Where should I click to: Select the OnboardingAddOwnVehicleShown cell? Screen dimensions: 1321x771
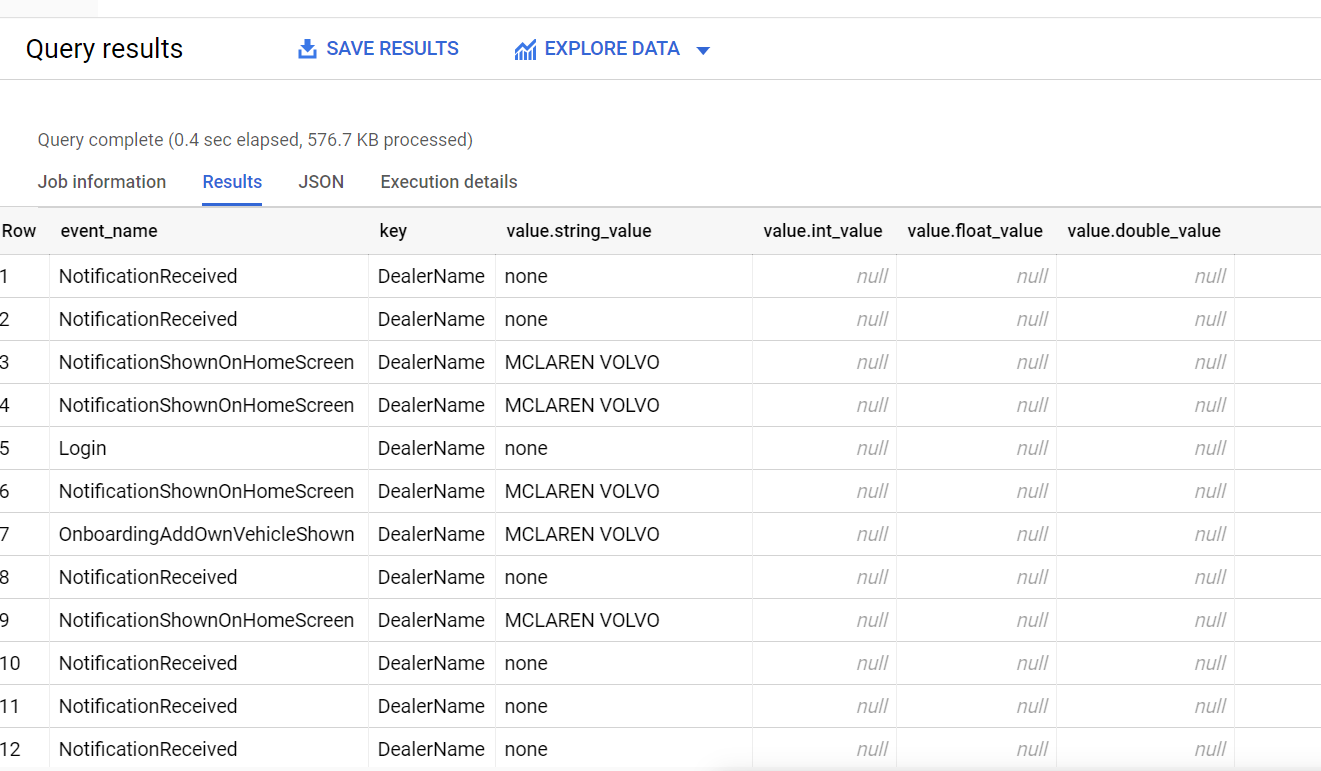coord(207,534)
